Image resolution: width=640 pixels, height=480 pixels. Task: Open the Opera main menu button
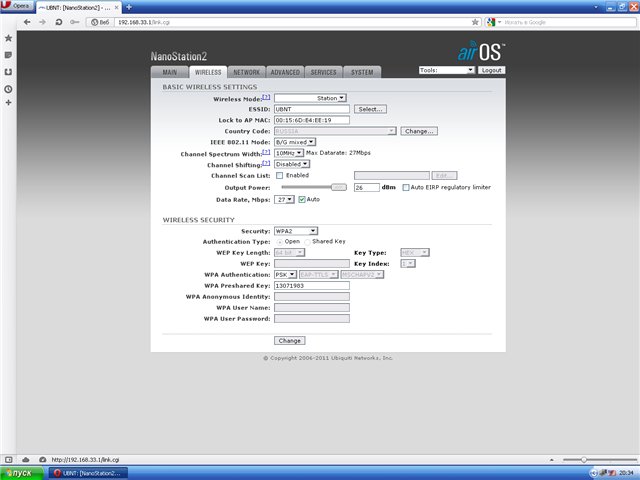point(16,6)
